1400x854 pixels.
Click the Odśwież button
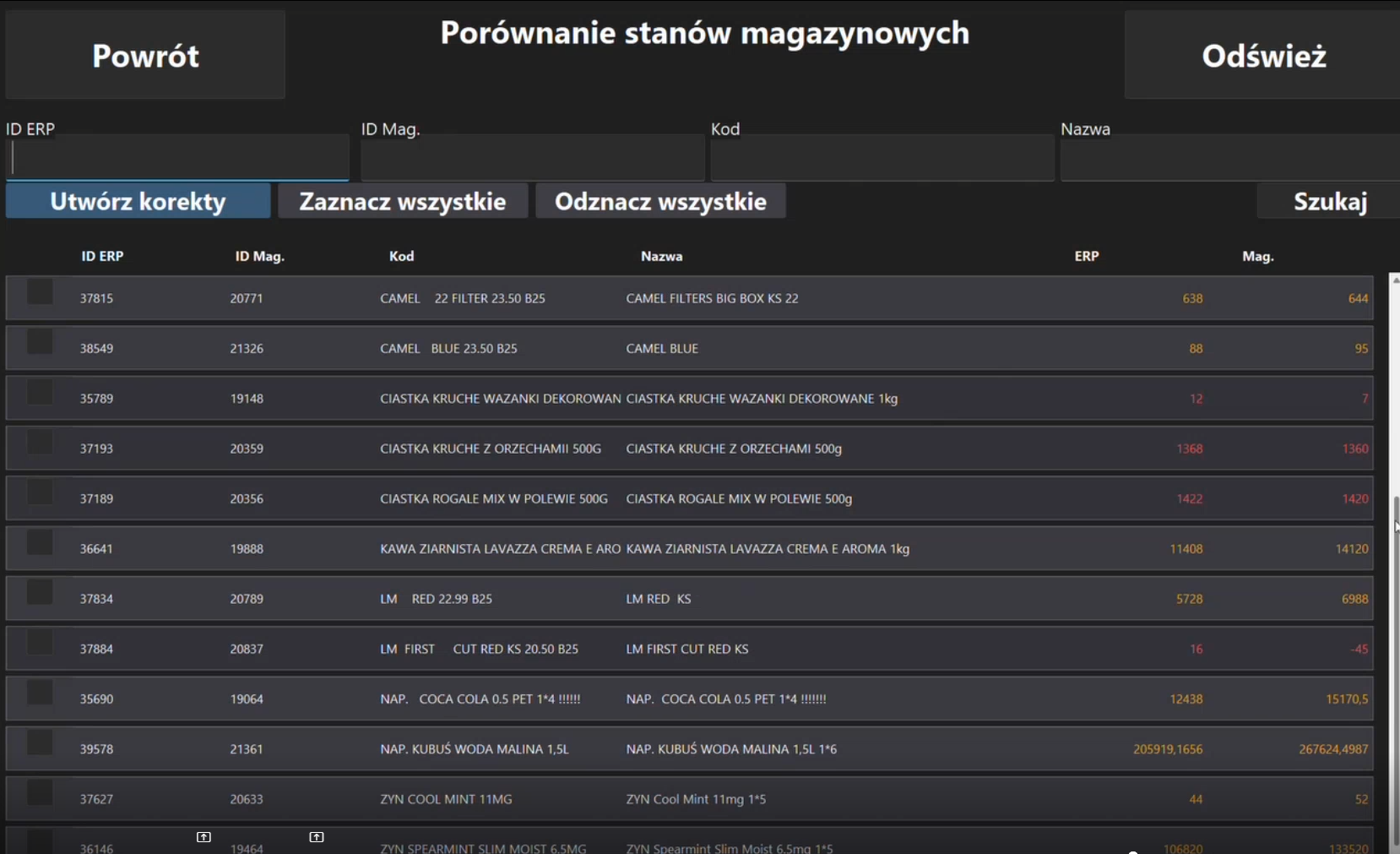(x=1262, y=55)
